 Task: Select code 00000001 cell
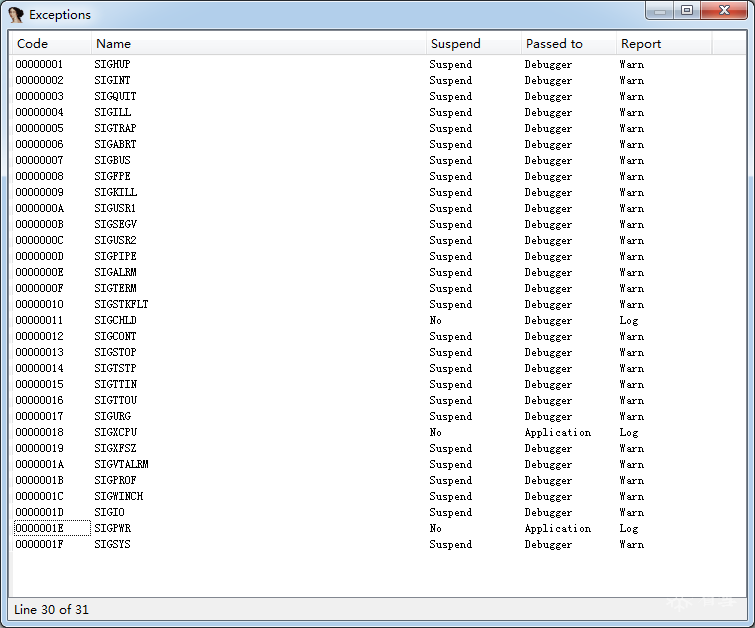click(39, 65)
